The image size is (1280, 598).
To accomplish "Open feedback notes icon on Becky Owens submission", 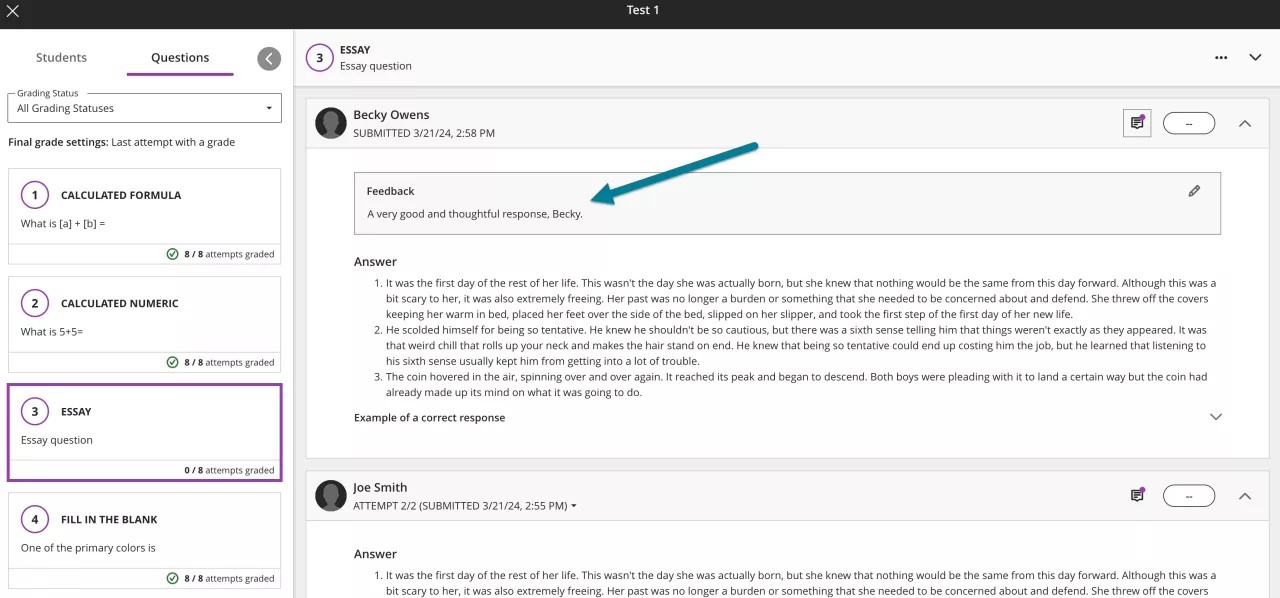I will pyautogui.click(x=1137, y=122).
